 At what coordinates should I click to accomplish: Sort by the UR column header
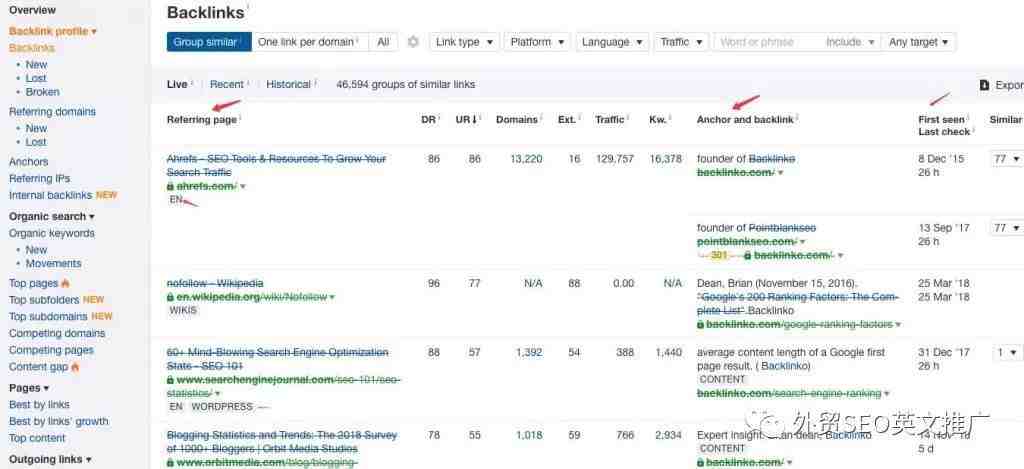[x=466, y=120]
